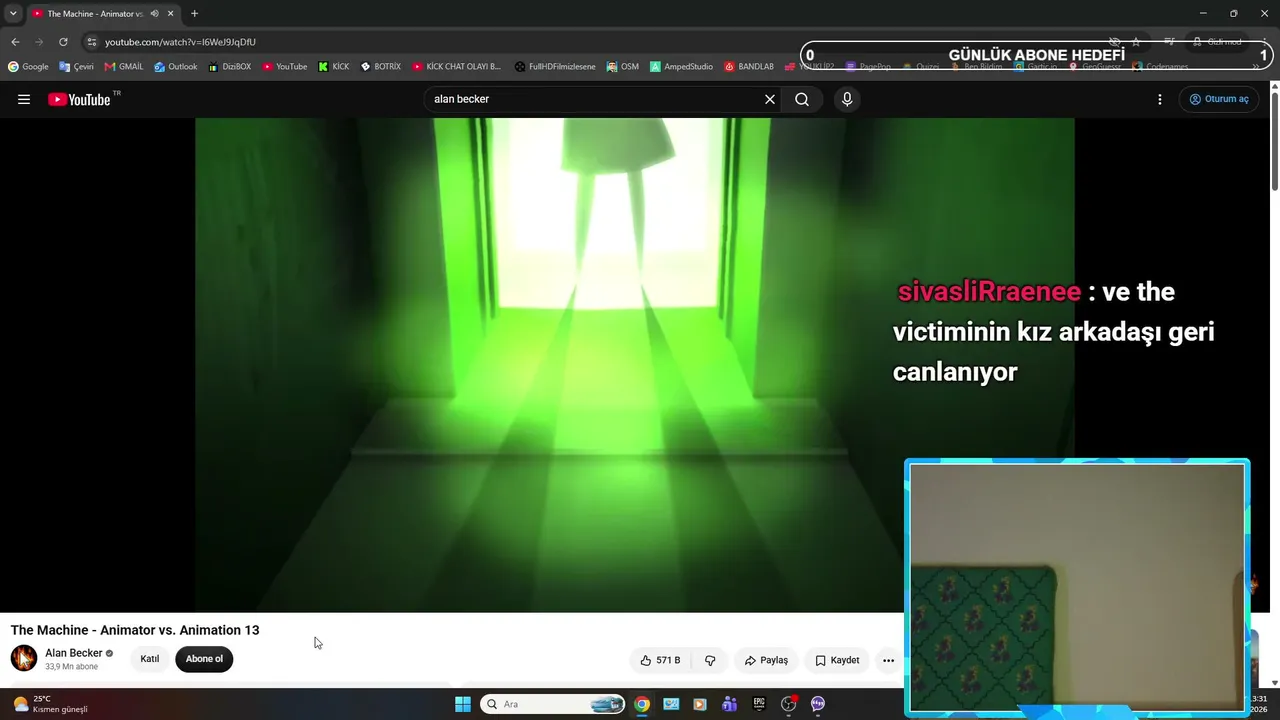Viewport: 1280px width, 720px height.
Task: Open the AmpedStudio bookmark
Action: pos(681,67)
